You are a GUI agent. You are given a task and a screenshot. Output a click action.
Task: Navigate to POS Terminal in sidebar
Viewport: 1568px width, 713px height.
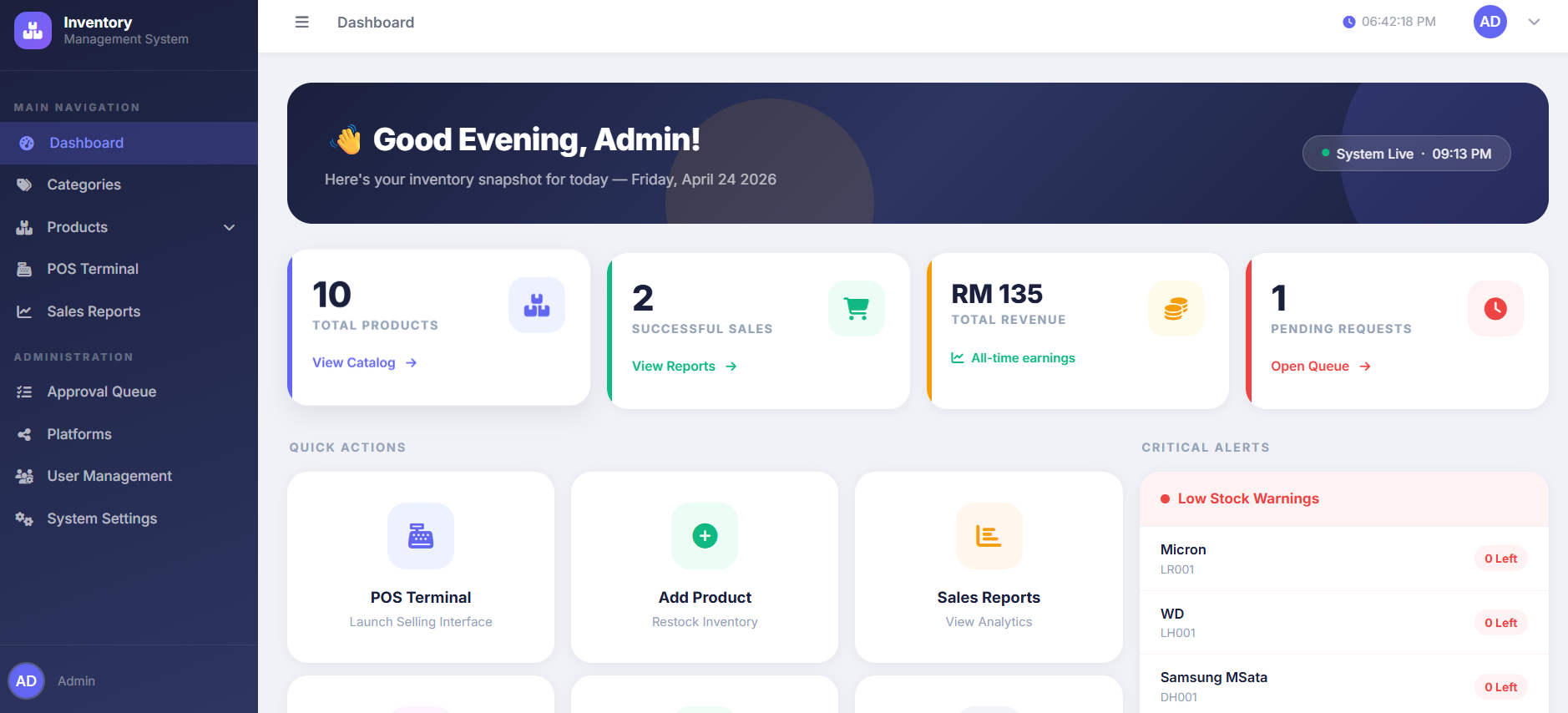tap(129, 269)
